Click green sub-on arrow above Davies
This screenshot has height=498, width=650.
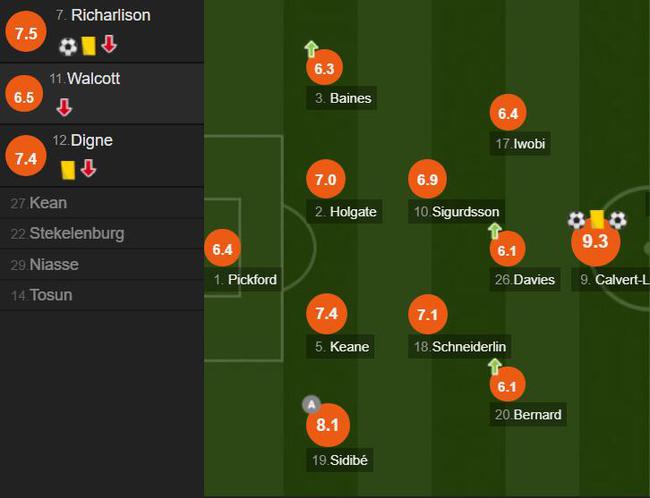coord(495,231)
